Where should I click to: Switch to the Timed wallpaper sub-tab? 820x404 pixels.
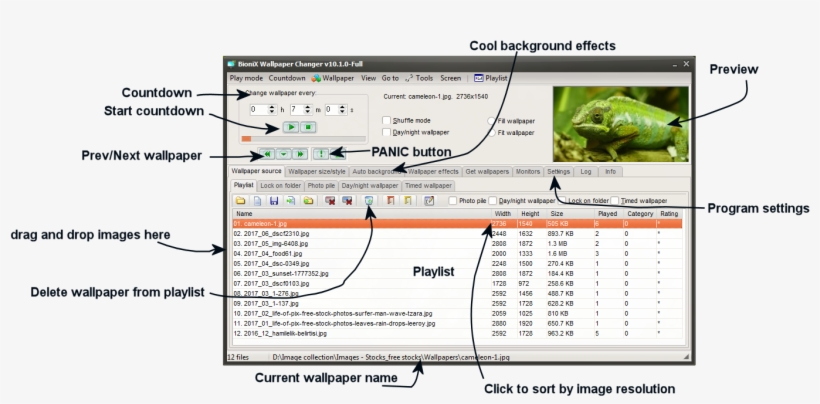(x=428, y=186)
